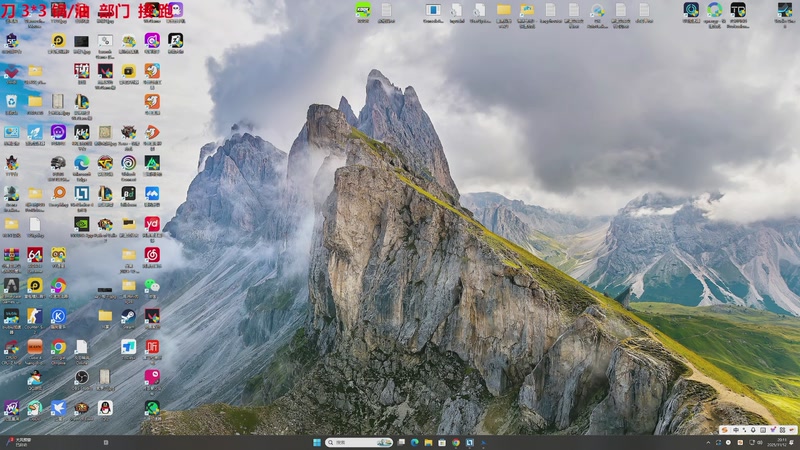Open the purple ghost icon at top

(x=176, y=10)
